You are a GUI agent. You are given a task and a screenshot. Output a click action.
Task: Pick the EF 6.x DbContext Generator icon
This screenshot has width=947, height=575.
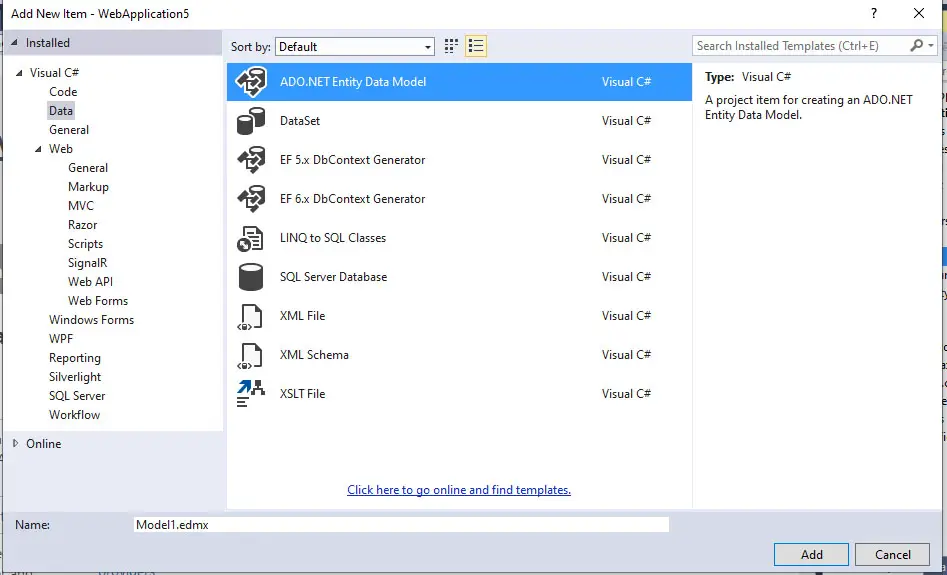tap(250, 199)
